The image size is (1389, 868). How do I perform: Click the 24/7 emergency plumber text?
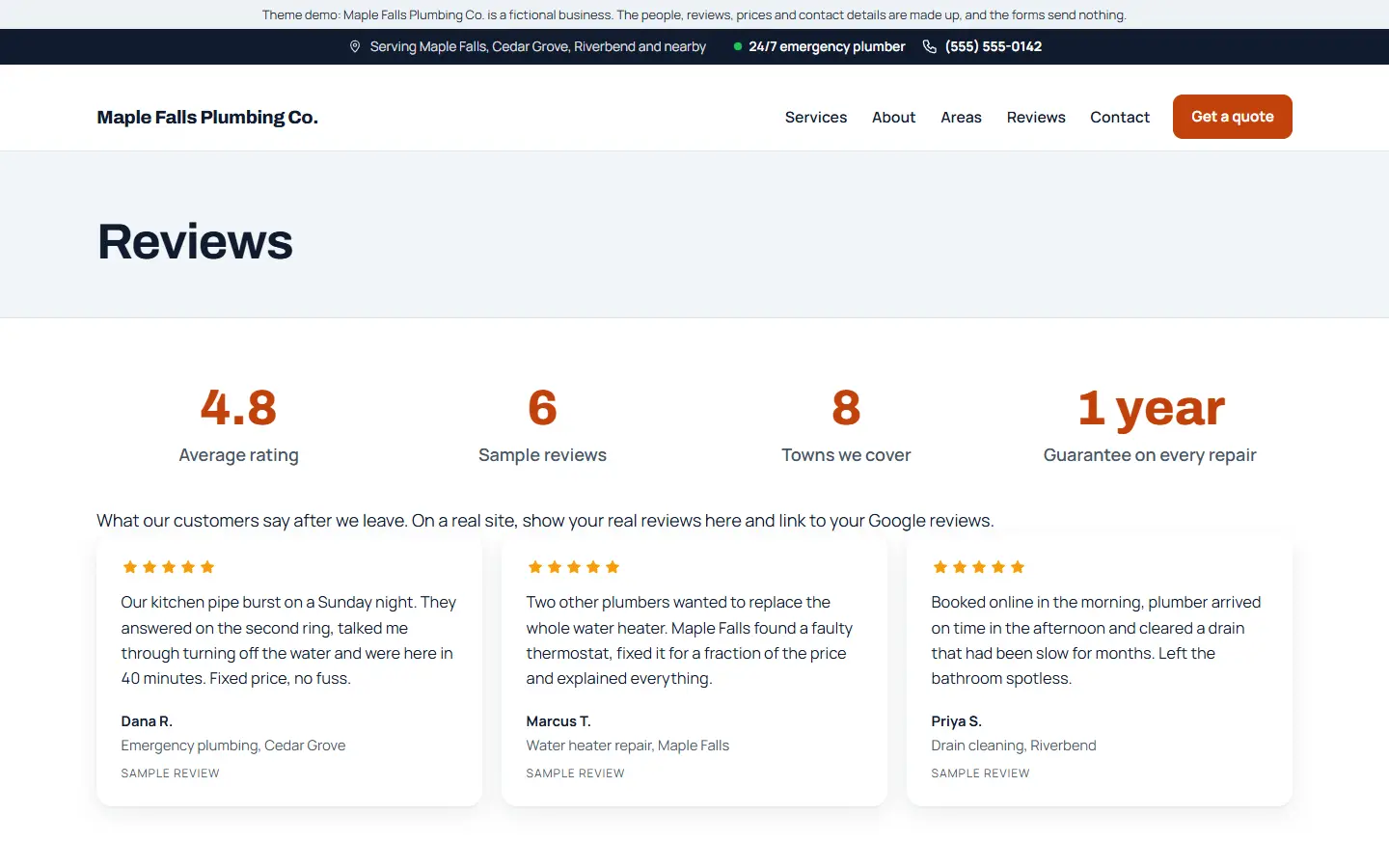827,46
